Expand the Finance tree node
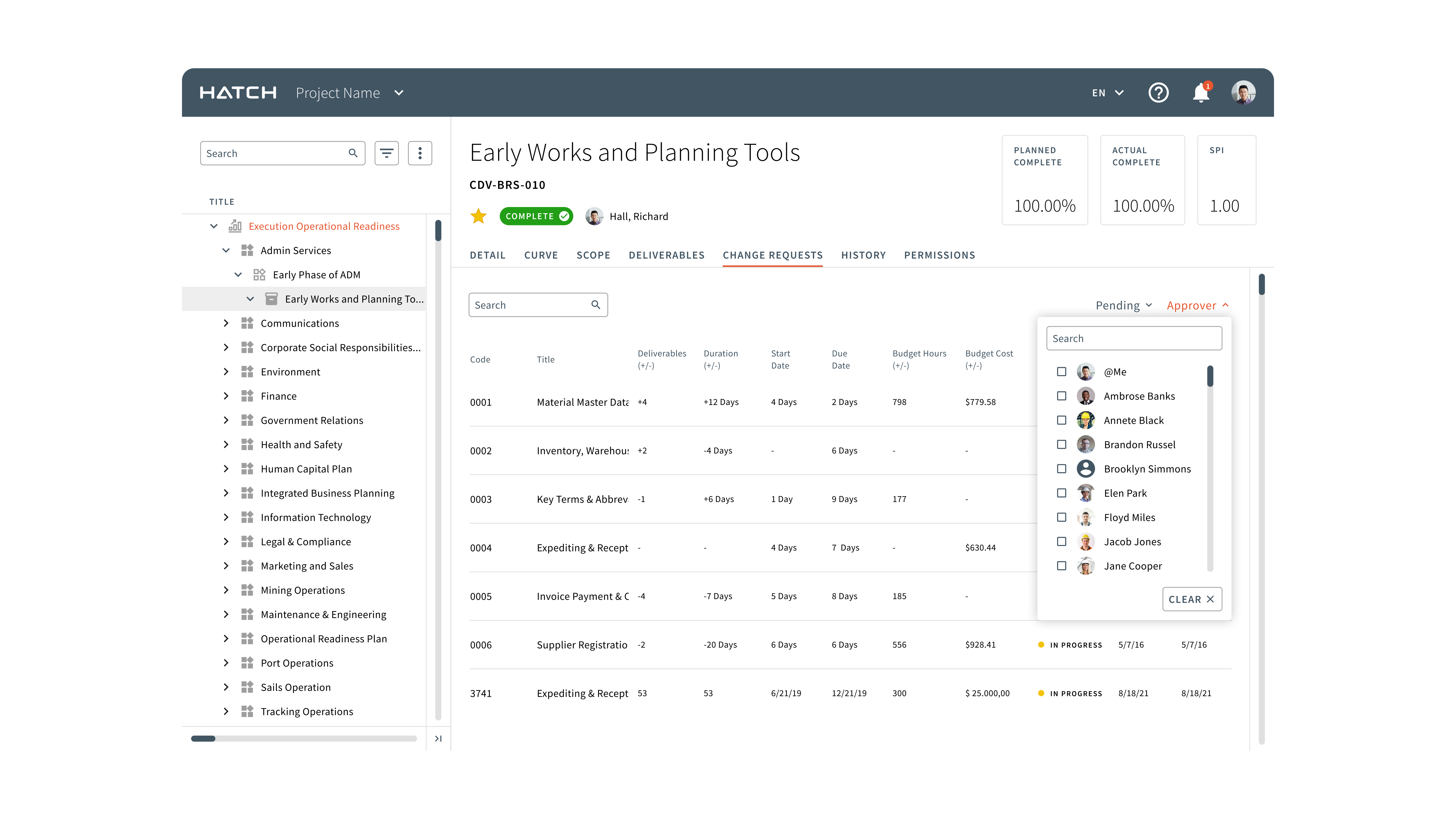This screenshot has width=1456, height=819. 226,396
